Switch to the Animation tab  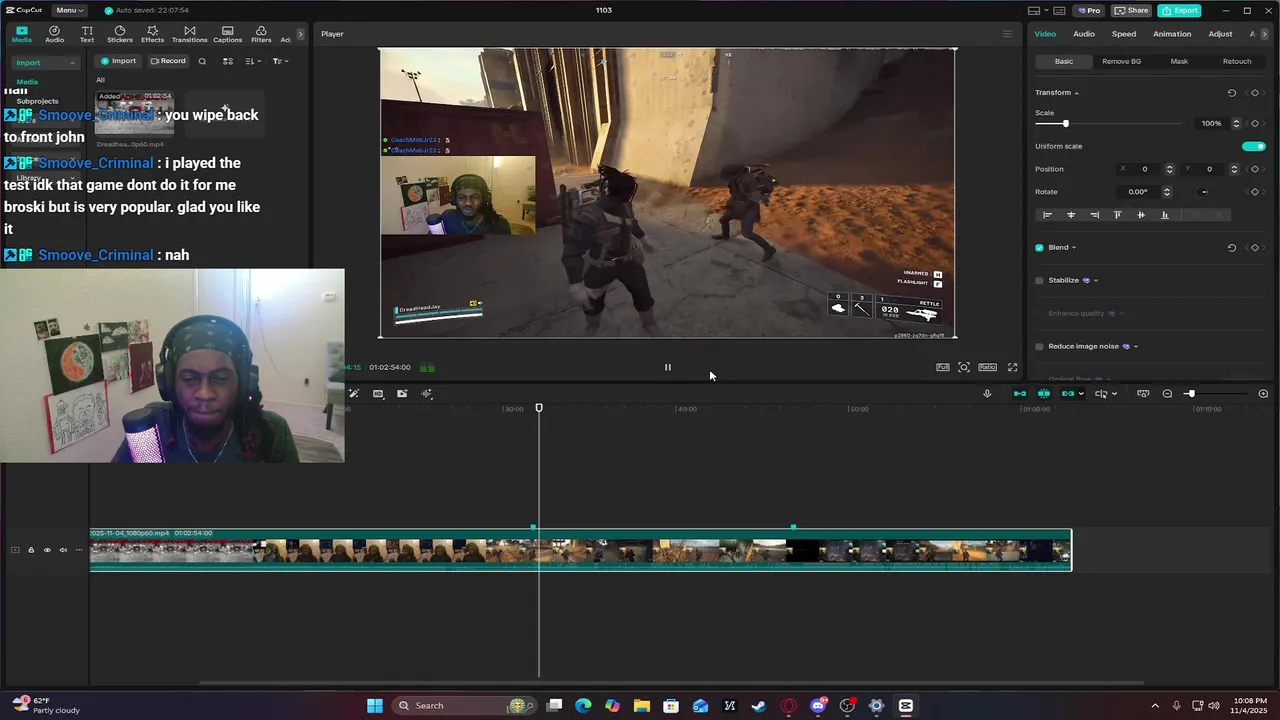tap(1172, 34)
